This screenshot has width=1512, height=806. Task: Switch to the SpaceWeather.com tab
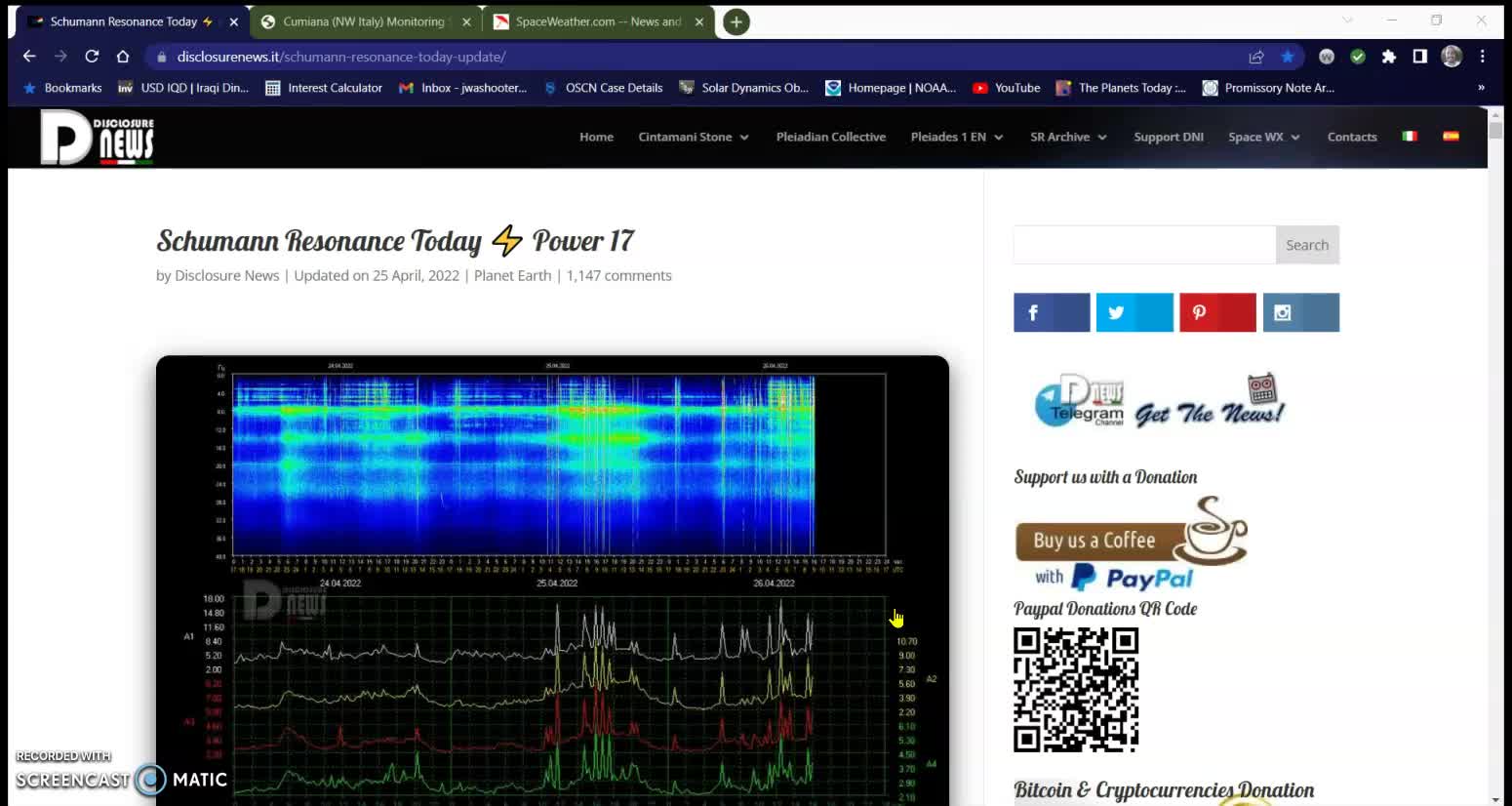[598, 21]
